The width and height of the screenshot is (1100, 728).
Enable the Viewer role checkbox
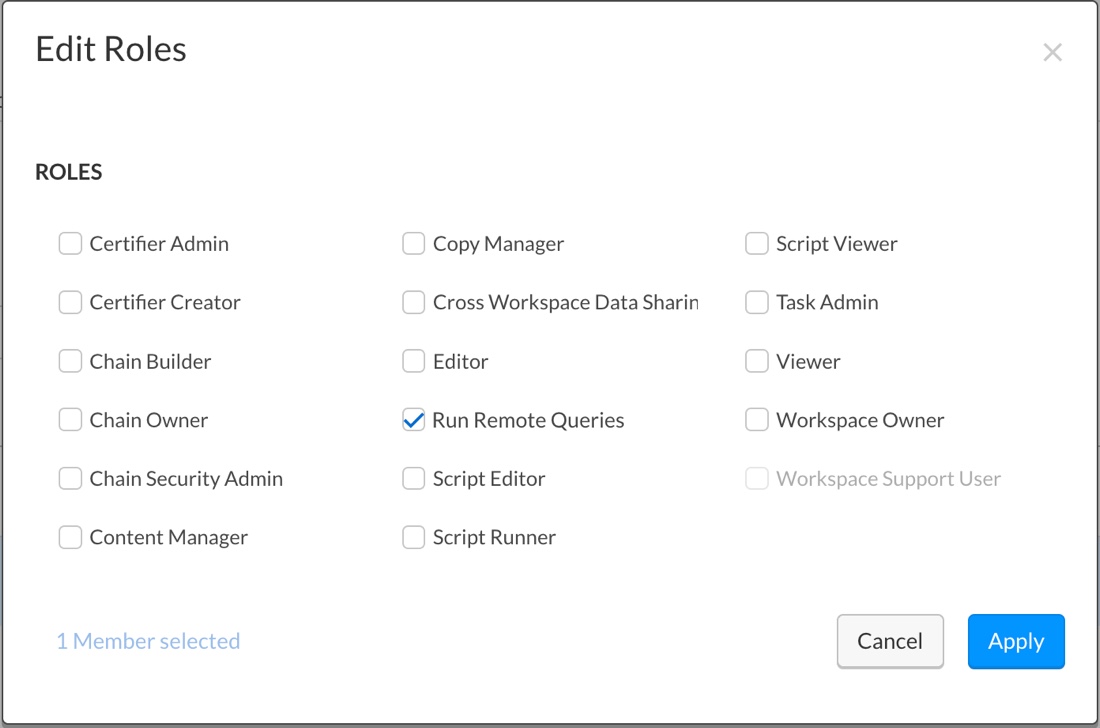[757, 361]
